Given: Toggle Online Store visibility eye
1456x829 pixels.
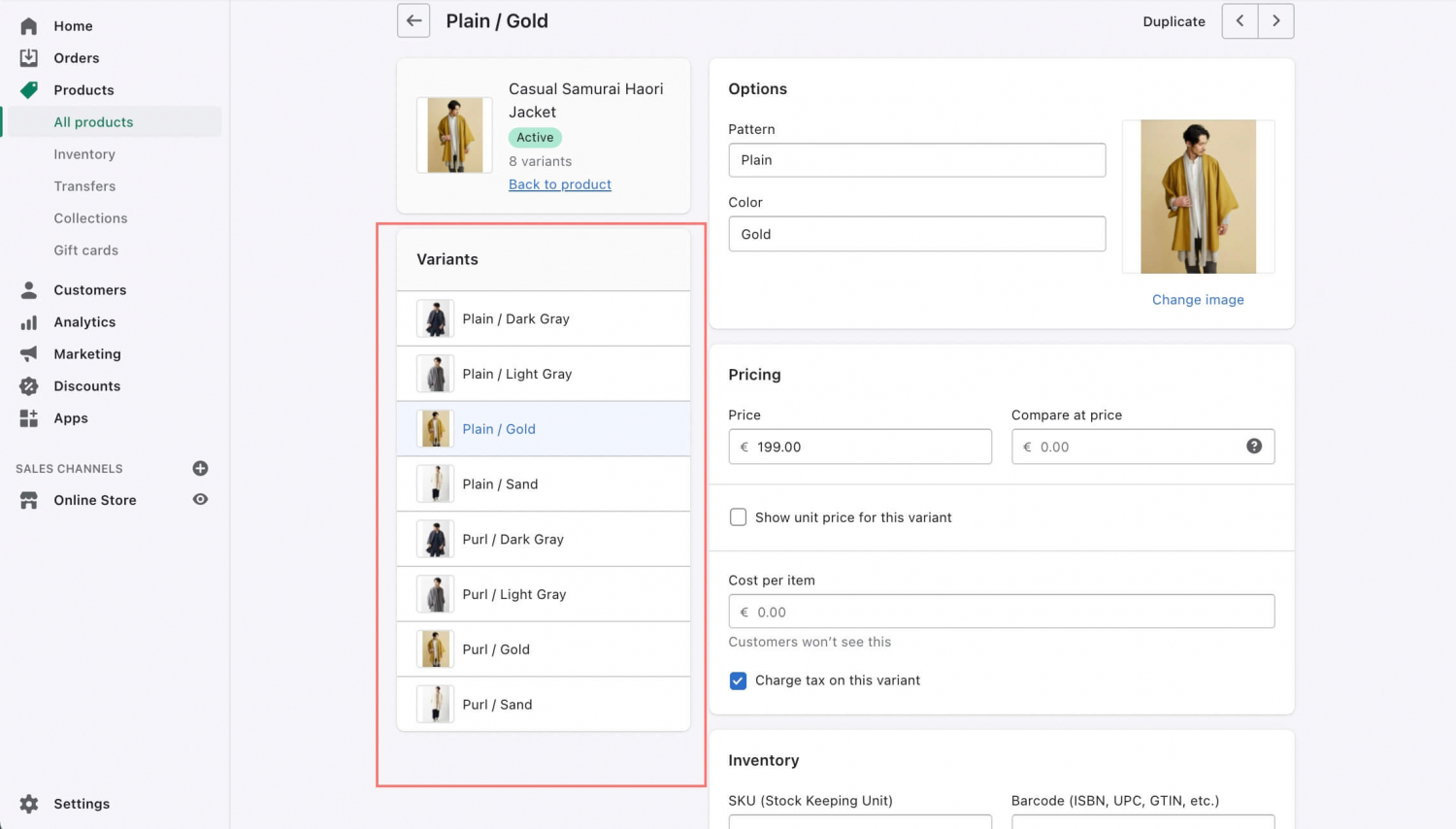Looking at the screenshot, I should [x=200, y=499].
